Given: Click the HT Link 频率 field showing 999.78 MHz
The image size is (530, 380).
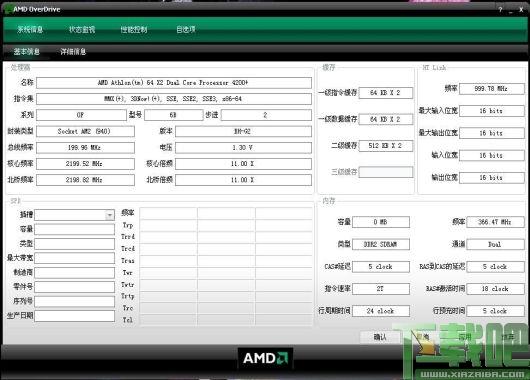Looking at the screenshot, I should pyautogui.click(x=492, y=89).
